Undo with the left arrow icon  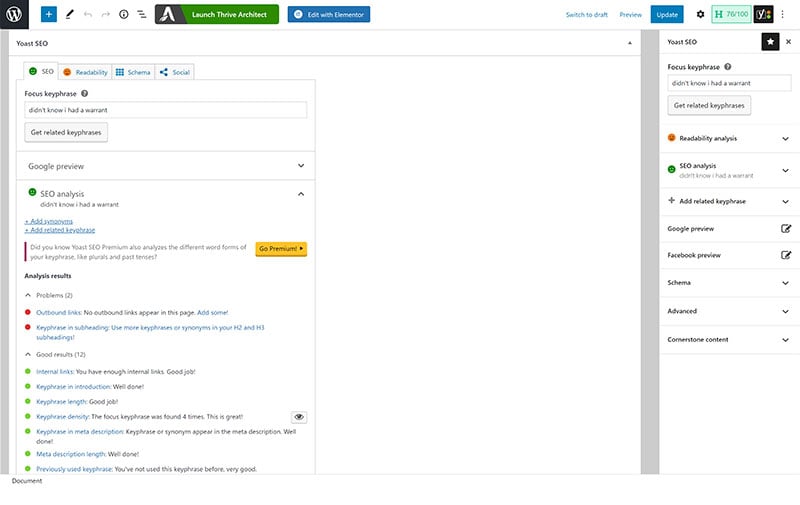coord(88,14)
